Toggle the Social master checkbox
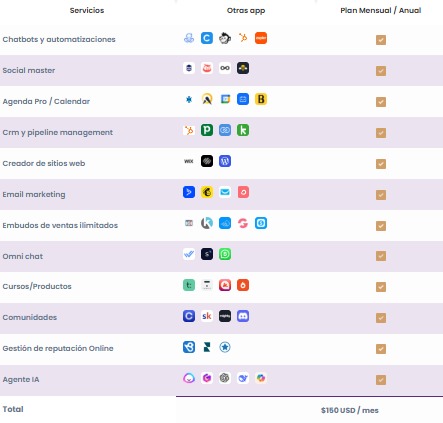Screen dimensions: 443x423 coord(381,71)
